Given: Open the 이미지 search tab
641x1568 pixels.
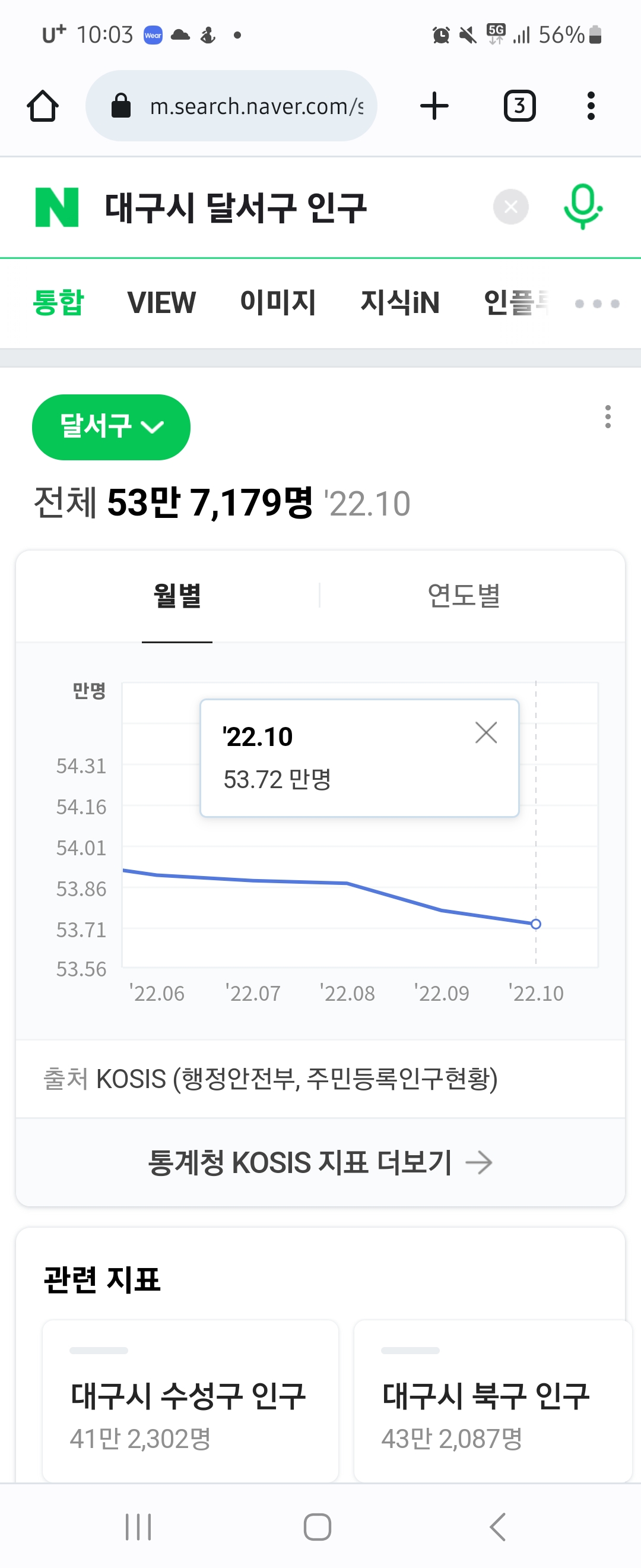Looking at the screenshot, I should click(278, 302).
